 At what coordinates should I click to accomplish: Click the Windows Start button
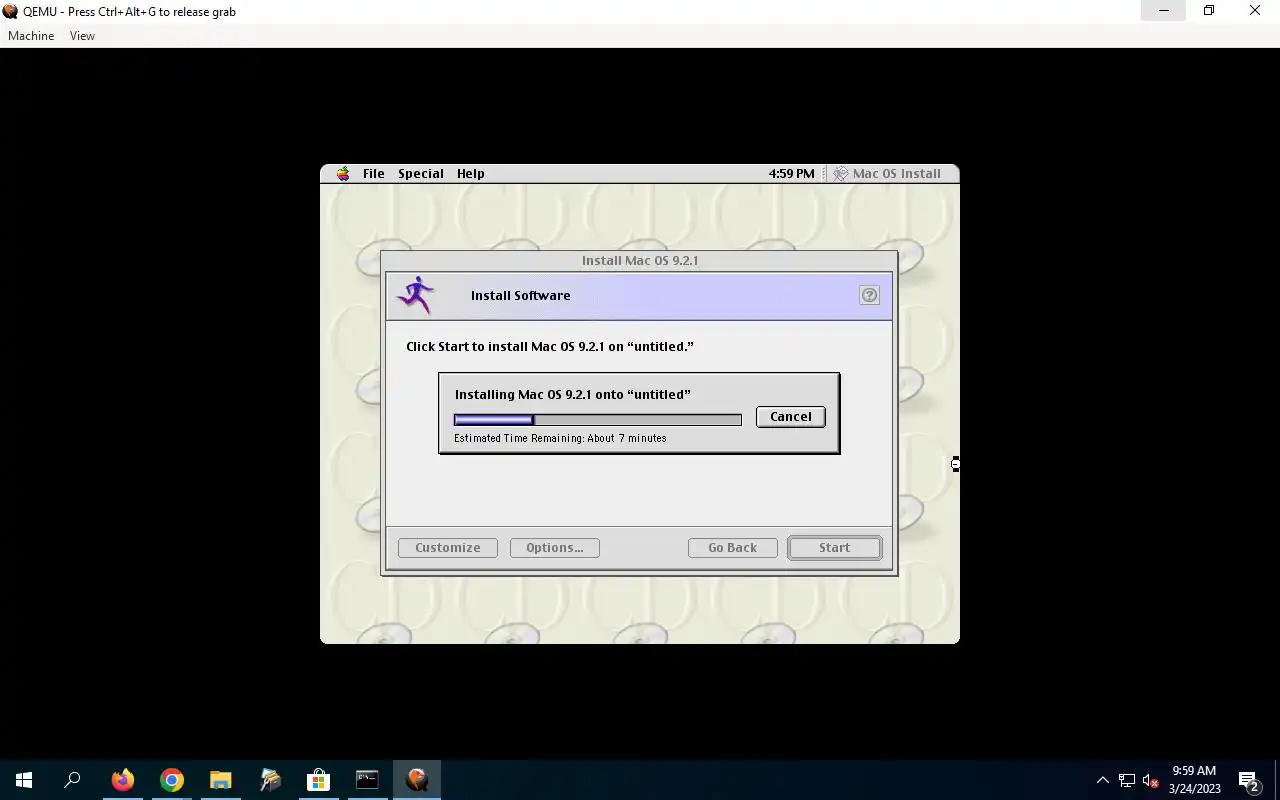pos(24,780)
